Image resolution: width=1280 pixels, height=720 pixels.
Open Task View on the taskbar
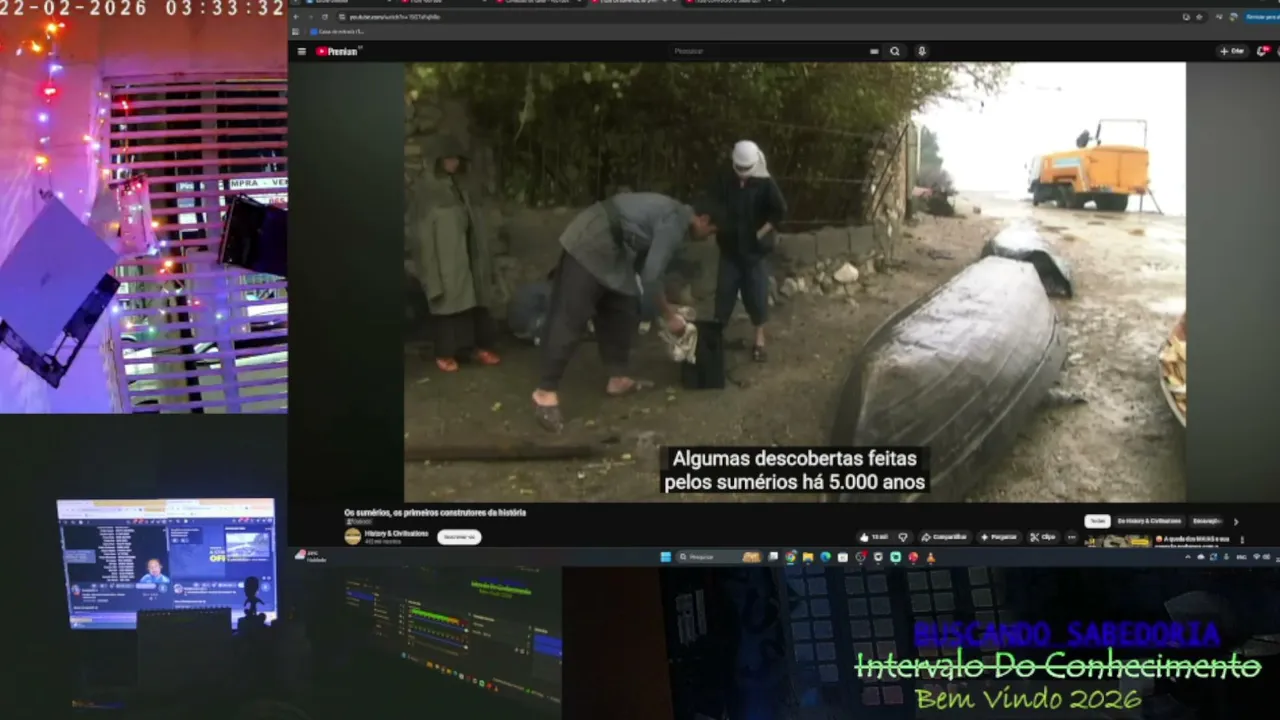(773, 557)
